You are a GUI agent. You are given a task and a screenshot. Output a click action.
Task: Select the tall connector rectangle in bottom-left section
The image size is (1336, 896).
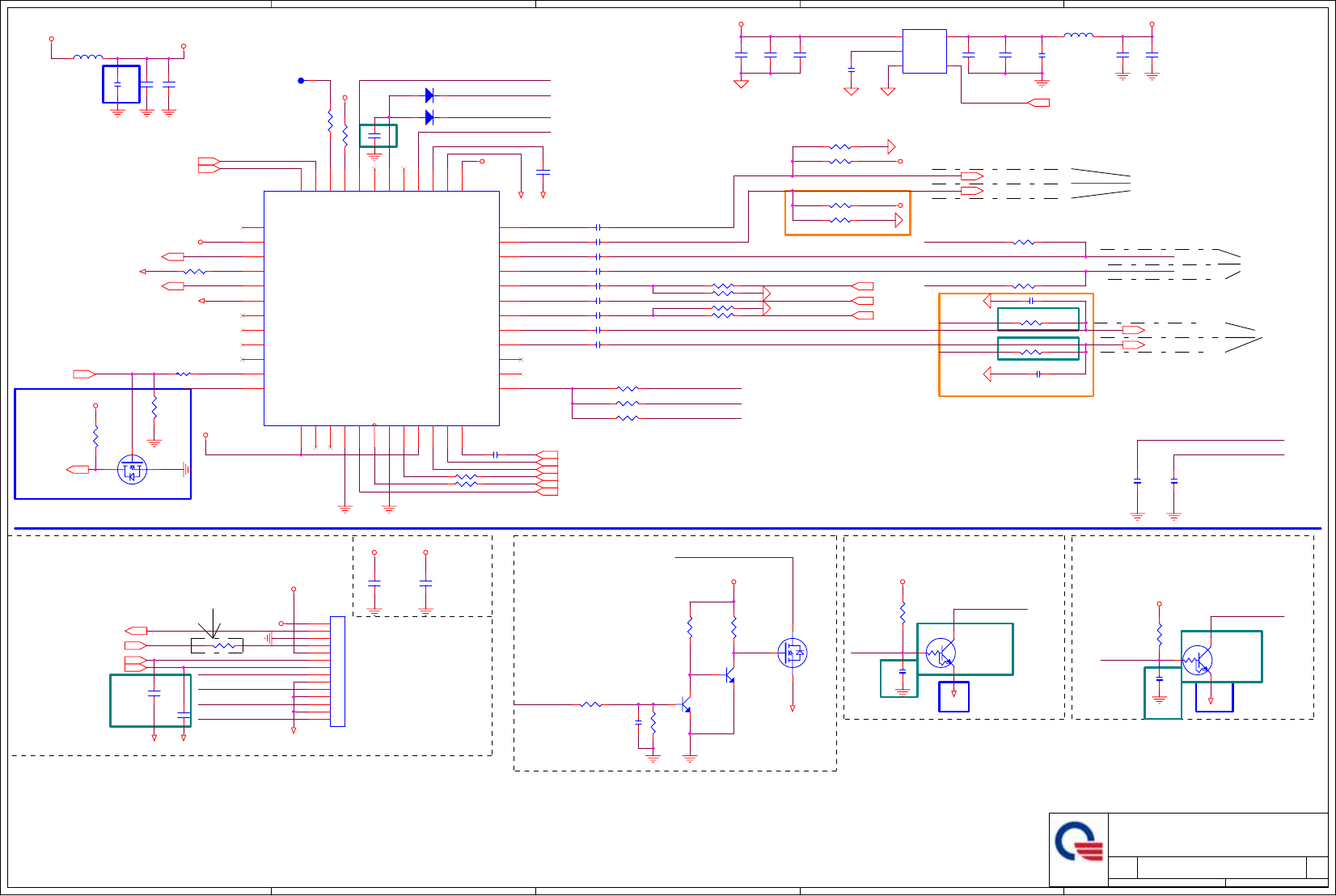337,671
